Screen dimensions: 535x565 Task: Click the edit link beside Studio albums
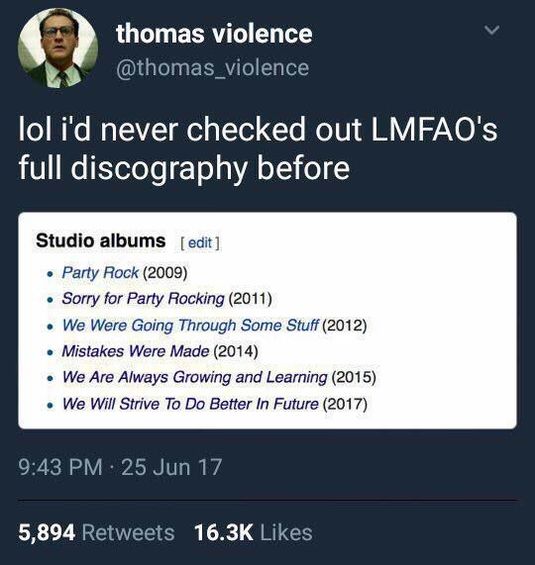click(200, 243)
